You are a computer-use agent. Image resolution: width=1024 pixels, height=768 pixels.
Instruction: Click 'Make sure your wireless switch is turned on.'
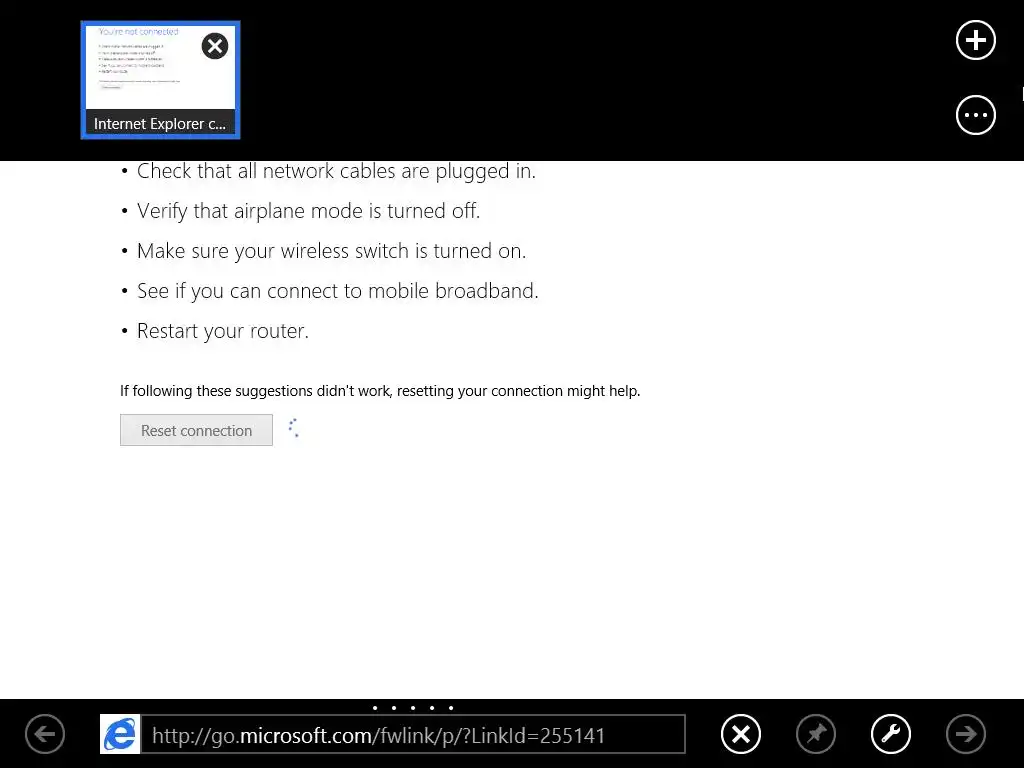pyautogui.click(x=331, y=251)
